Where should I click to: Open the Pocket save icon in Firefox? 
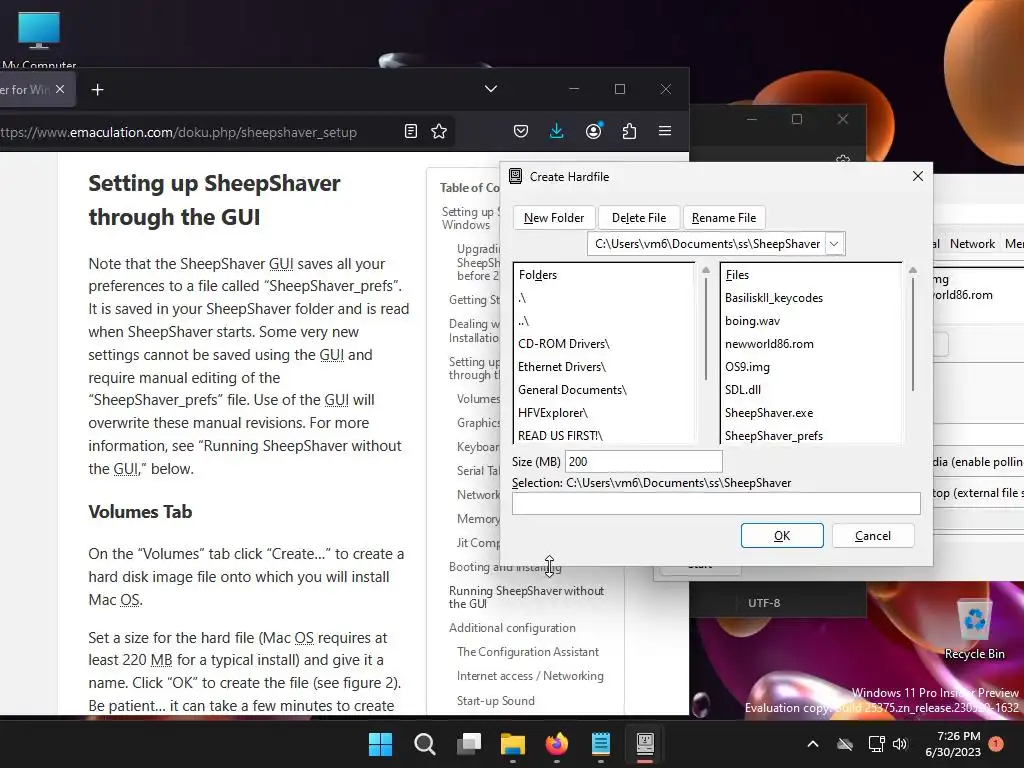(x=520, y=131)
